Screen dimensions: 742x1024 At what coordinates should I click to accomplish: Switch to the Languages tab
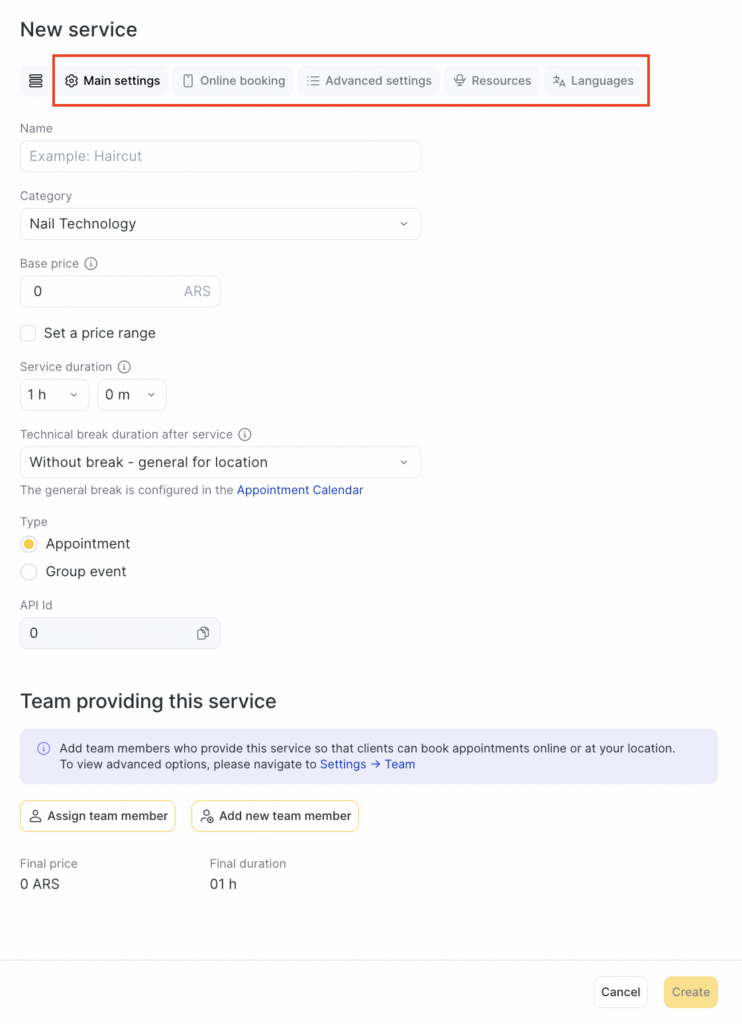pos(593,81)
